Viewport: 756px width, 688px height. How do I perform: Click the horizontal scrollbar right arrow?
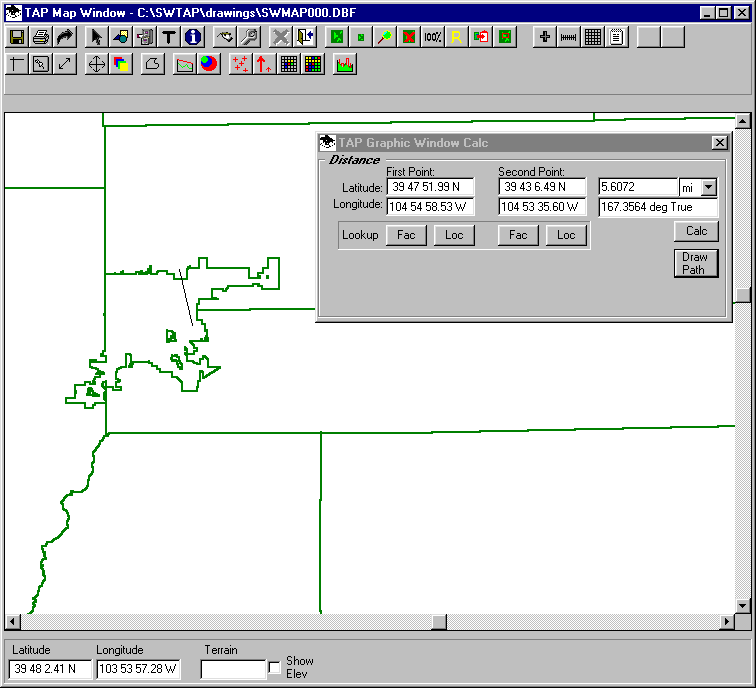click(x=727, y=622)
